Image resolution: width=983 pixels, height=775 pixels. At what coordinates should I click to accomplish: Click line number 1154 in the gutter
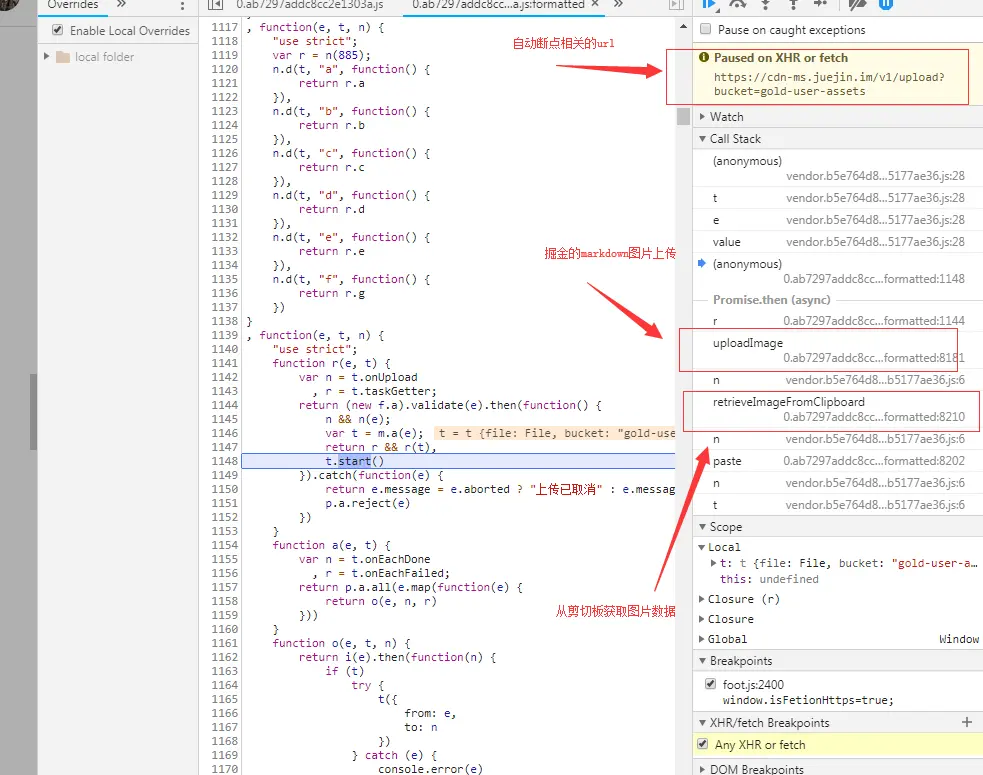[x=224, y=545]
